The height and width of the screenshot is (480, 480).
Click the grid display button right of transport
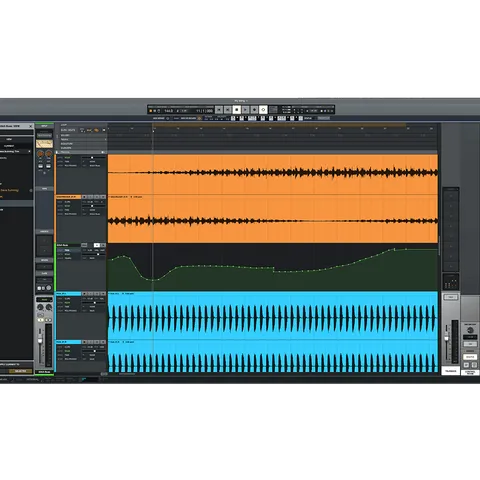tap(273, 109)
